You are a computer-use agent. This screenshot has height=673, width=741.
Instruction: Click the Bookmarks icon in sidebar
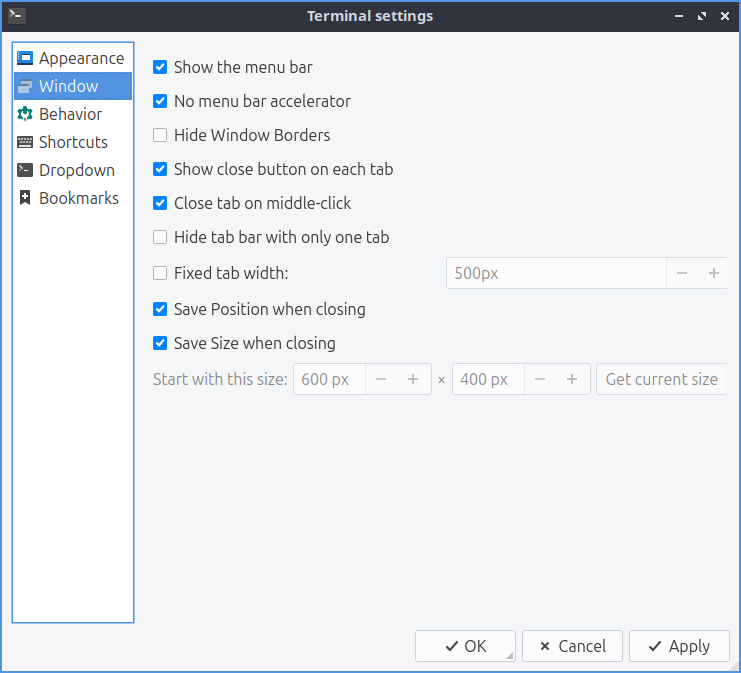(x=25, y=198)
